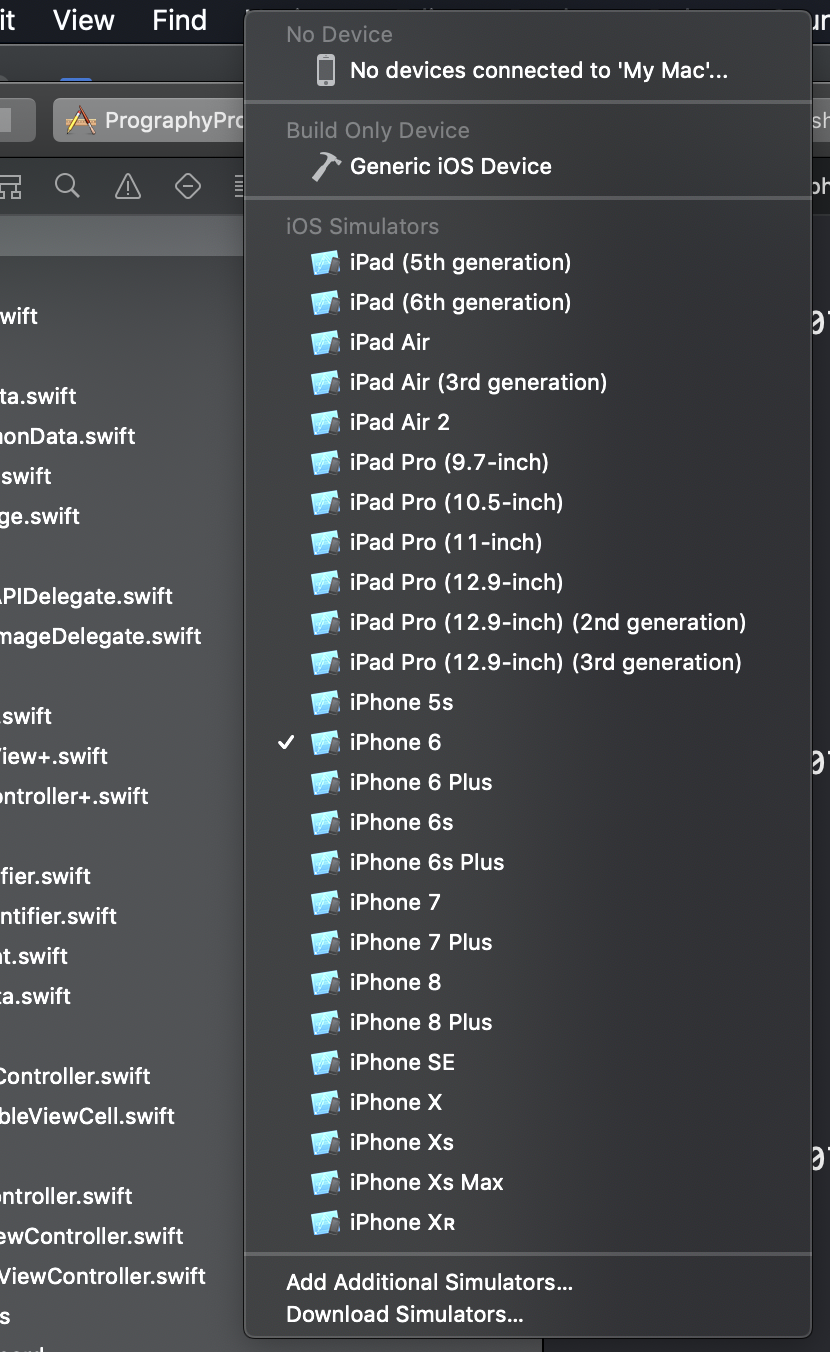
Task: Open the View menu in menu bar
Action: (x=84, y=20)
